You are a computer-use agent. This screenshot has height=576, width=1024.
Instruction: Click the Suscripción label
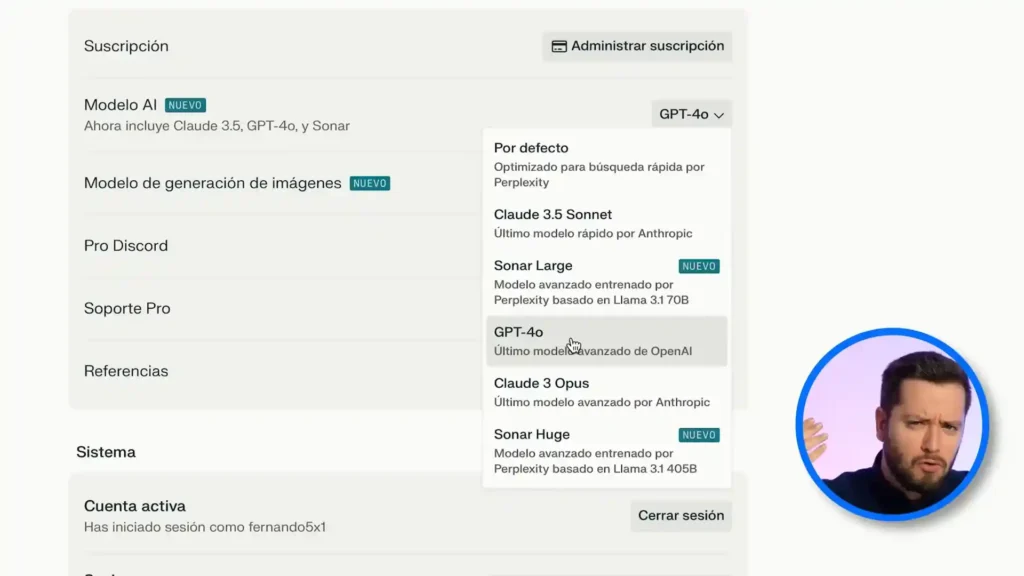point(126,46)
